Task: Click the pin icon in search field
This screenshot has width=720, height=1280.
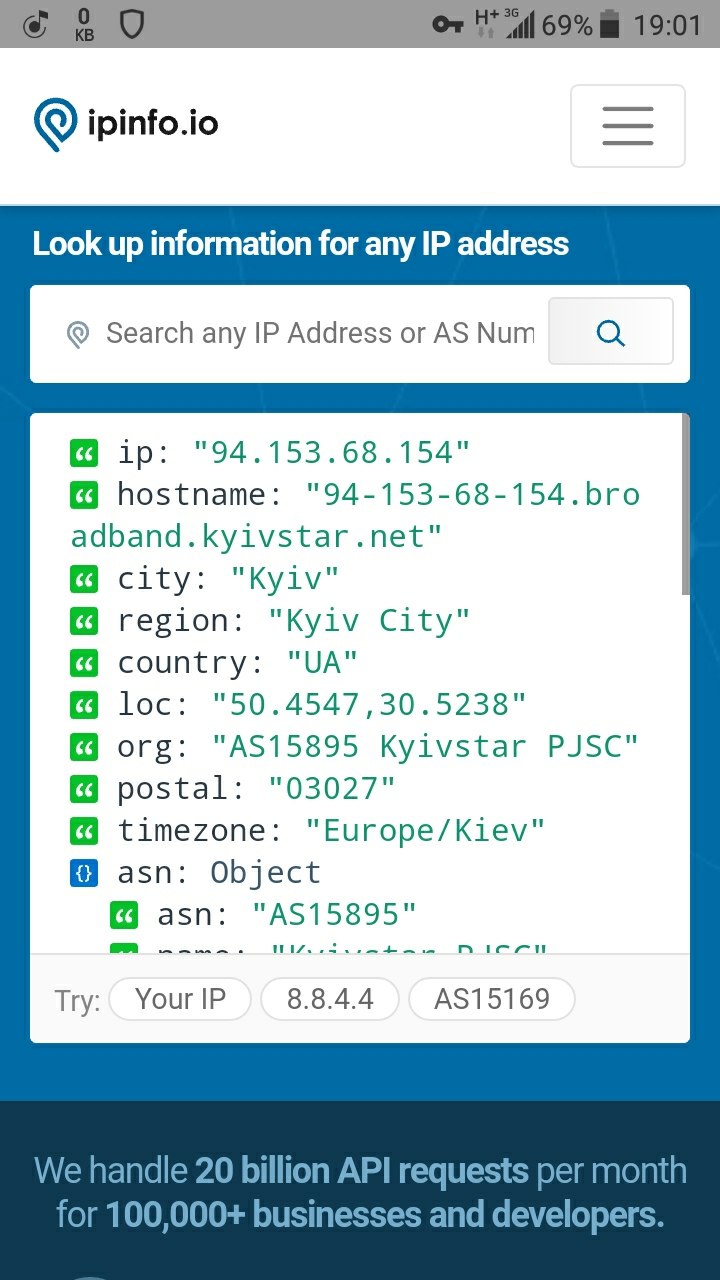Action: coord(78,334)
